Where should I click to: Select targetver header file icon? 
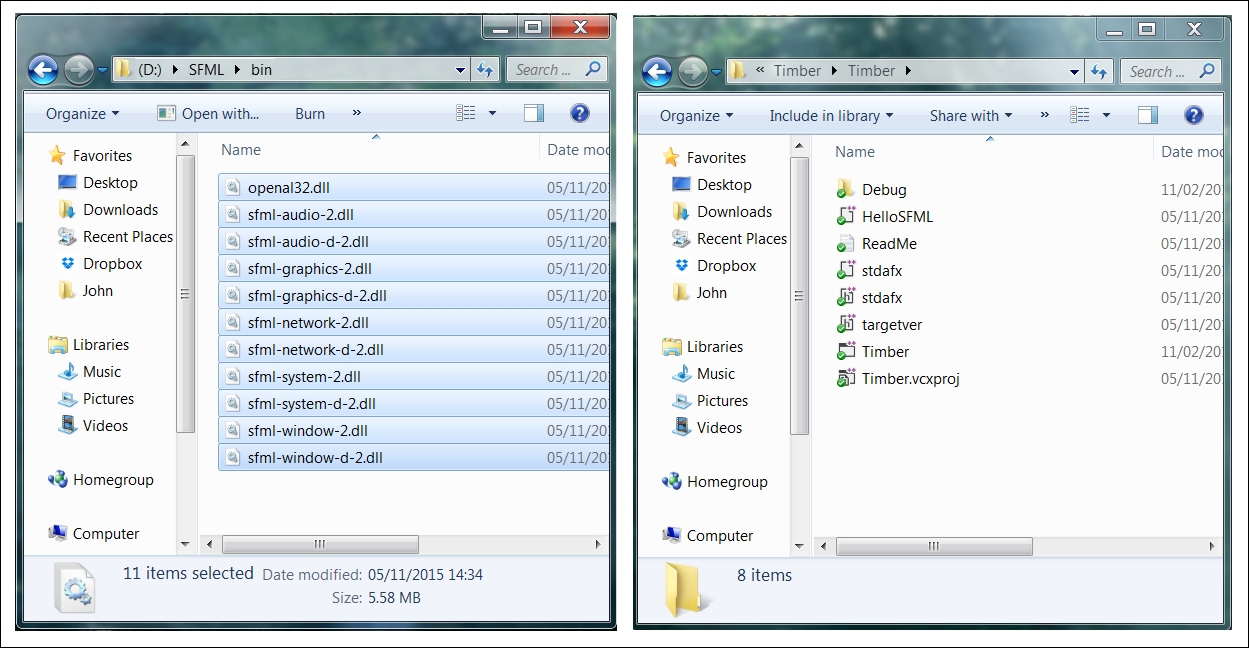click(x=845, y=324)
